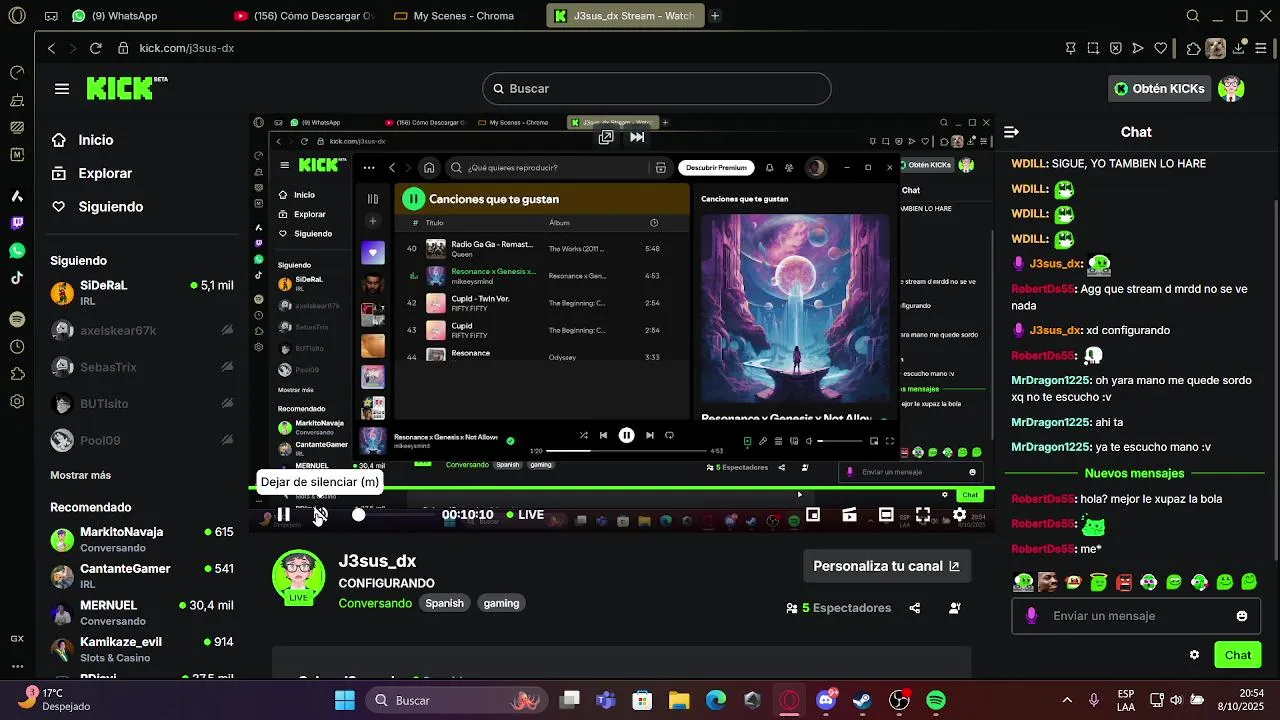Open offline channel SebasTrix
The height and width of the screenshot is (720, 1280).
pos(142,367)
